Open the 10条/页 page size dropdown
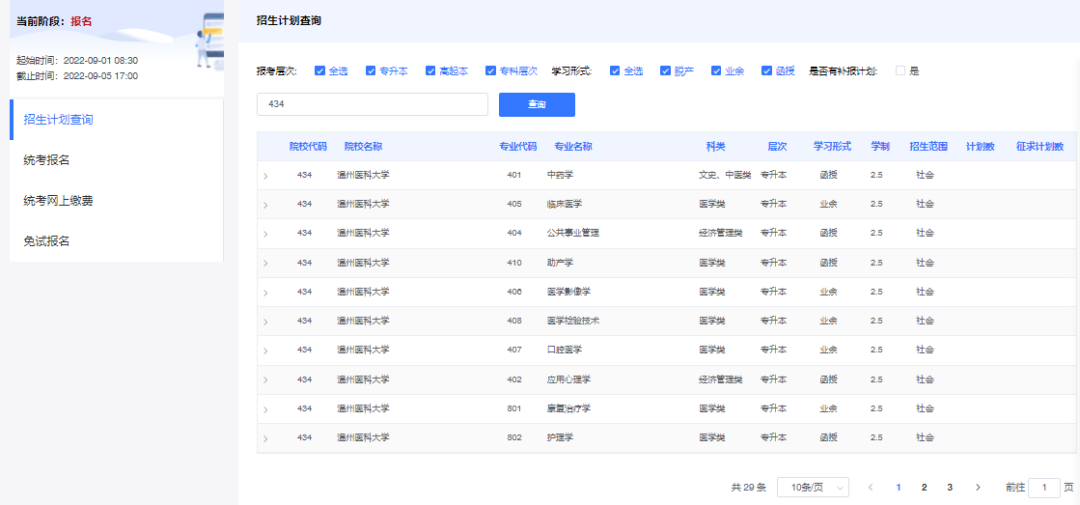1080x505 pixels. pos(812,487)
